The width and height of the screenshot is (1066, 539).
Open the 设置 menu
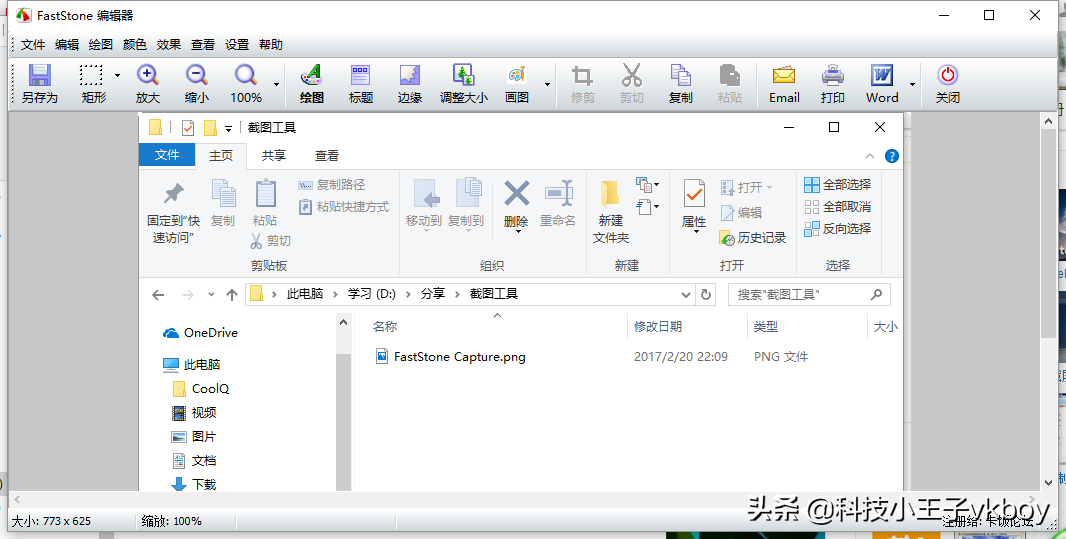click(x=237, y=45)
